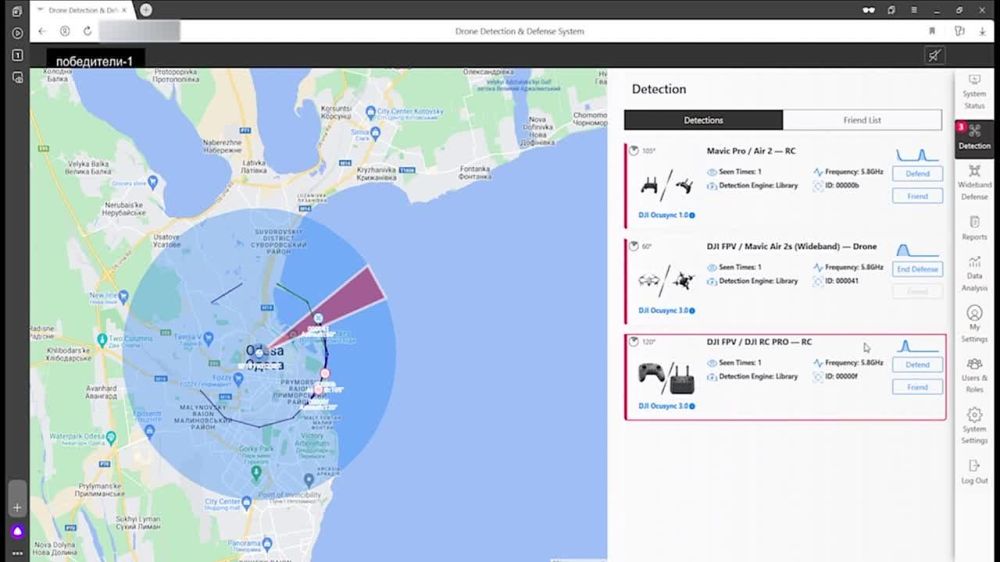The image size is (1000, 562).
Task: Open the Reports section
Action: (974, 228)
